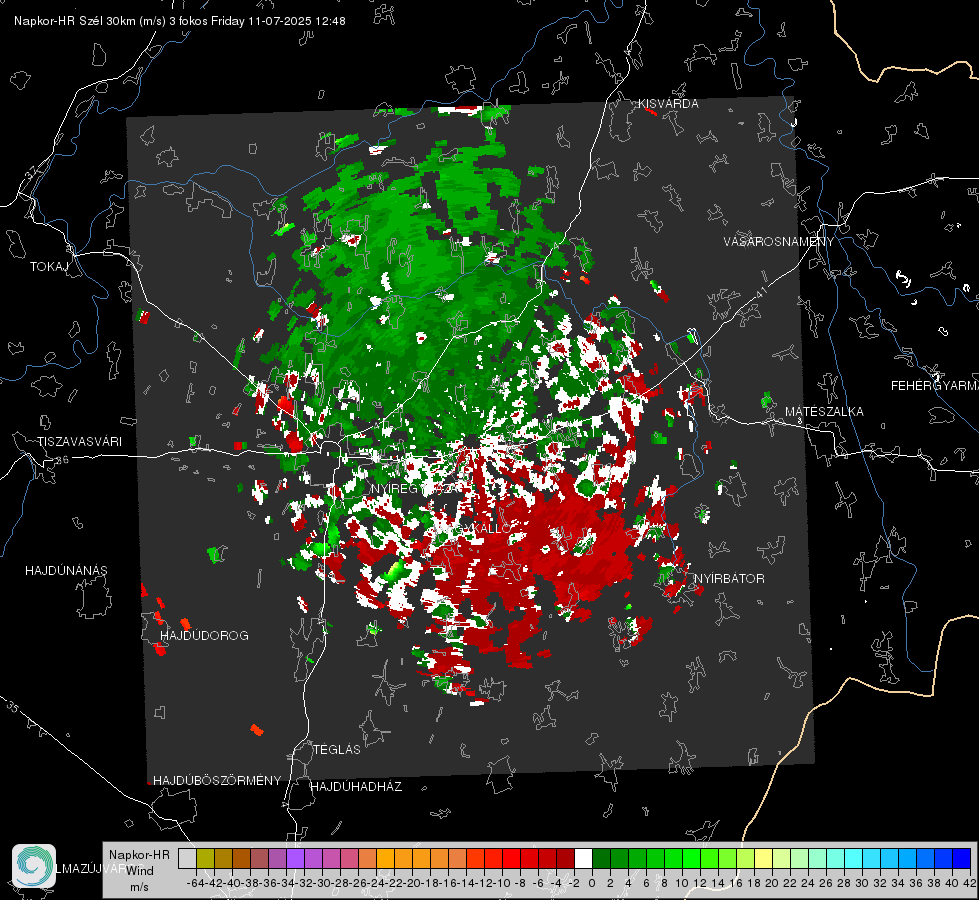
Task: Click the NYÍRBÁTOR town label
Action: click(729, 579)
